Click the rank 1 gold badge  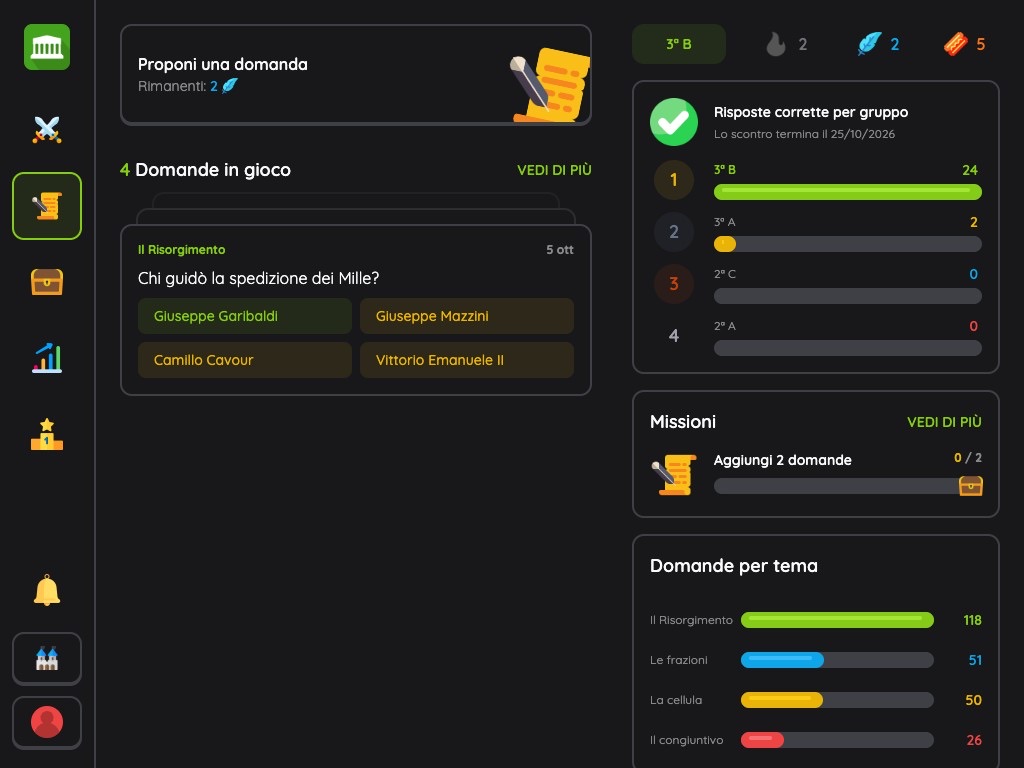click(674, 180)
